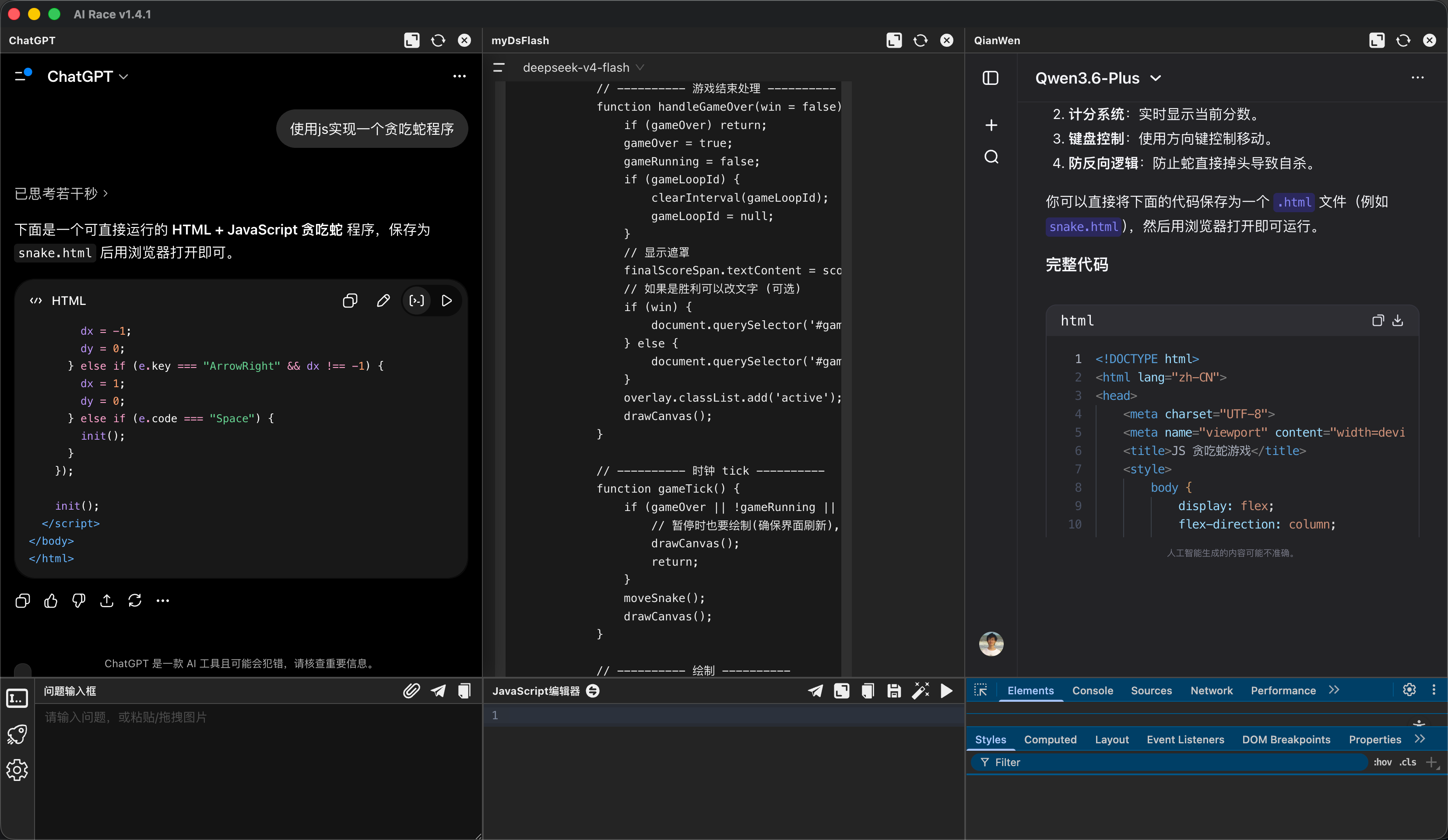This screenshot has height=840, width=1448.
Task: Download the QianWen html code block
Action: [x=1397, y=320]
